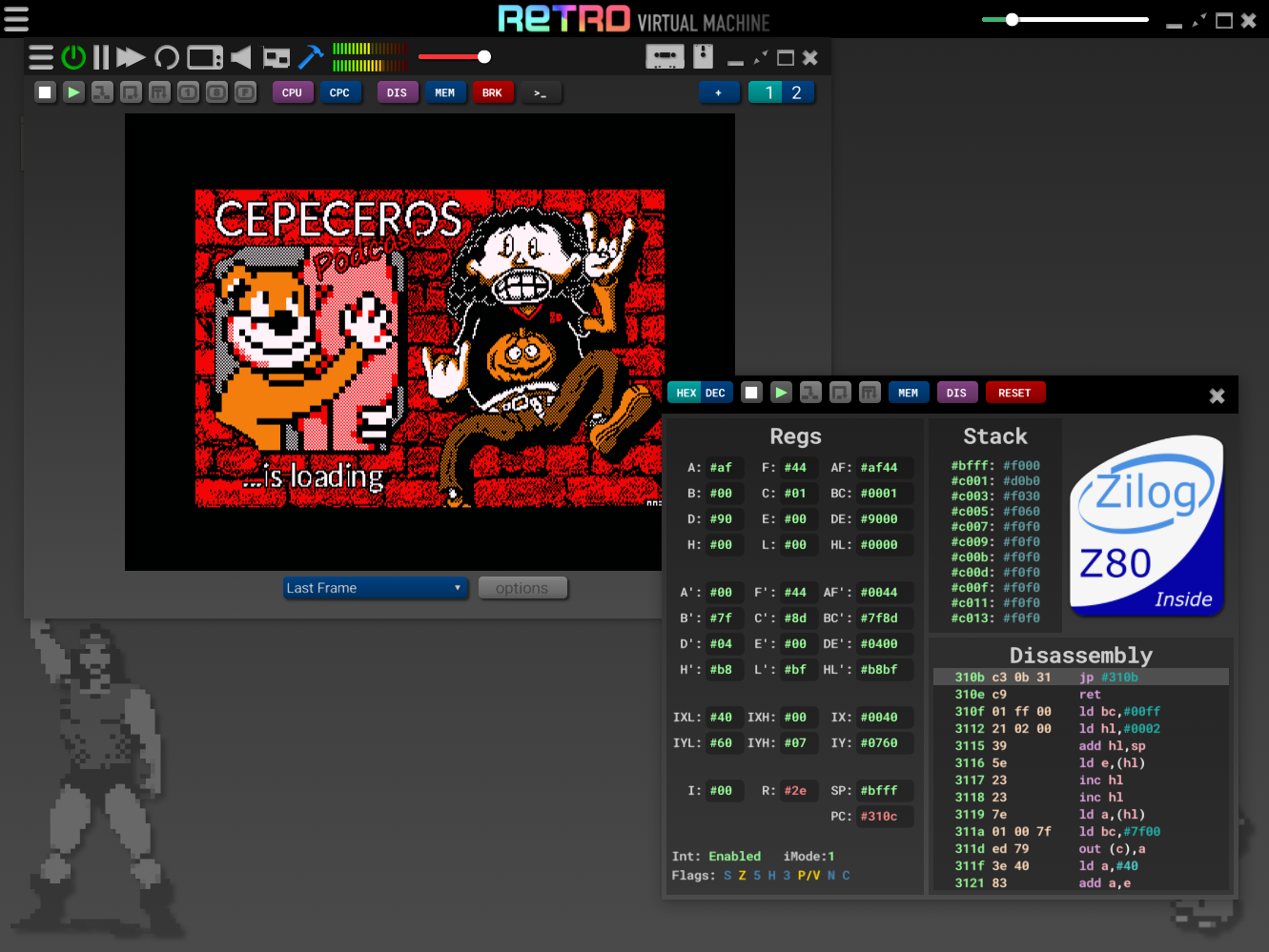This screenshot has height=952, width=1269.
Task: Click the speaker sound icon
Action: point(241,57)
